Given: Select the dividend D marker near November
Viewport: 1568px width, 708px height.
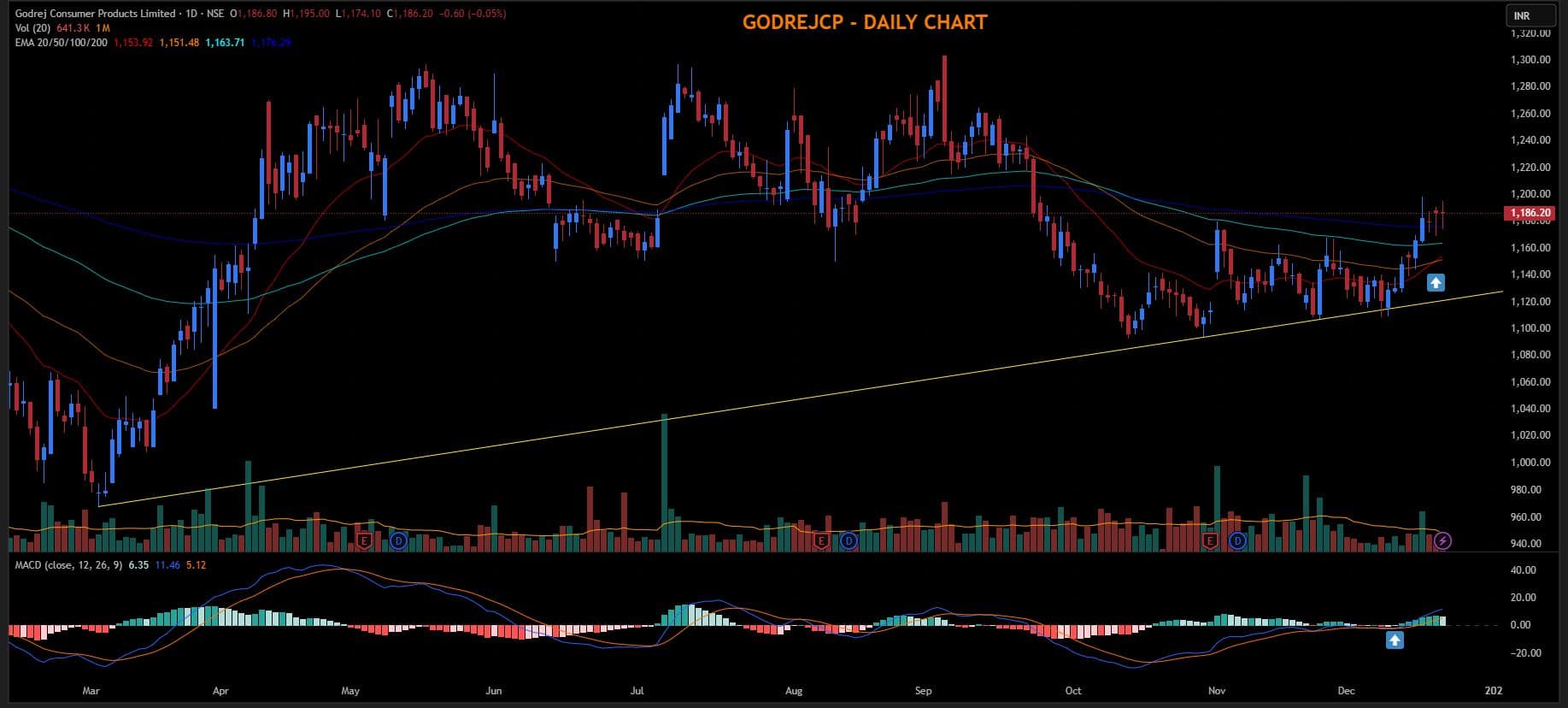Looking at the screenshot, I should pos(1237,540).
